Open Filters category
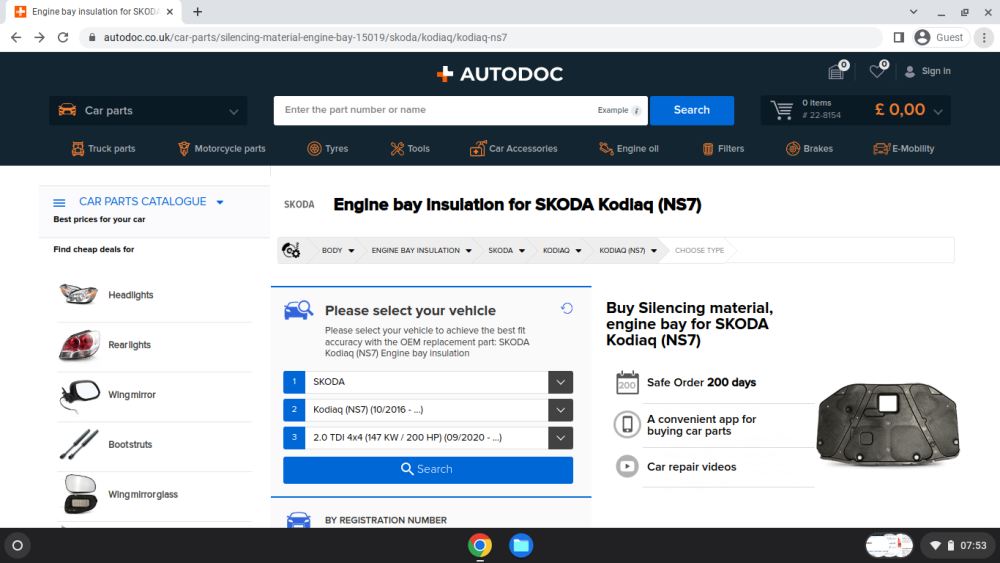Viewport: 1000px width, 563px height. pyautogui.click(x=723, y=149)
